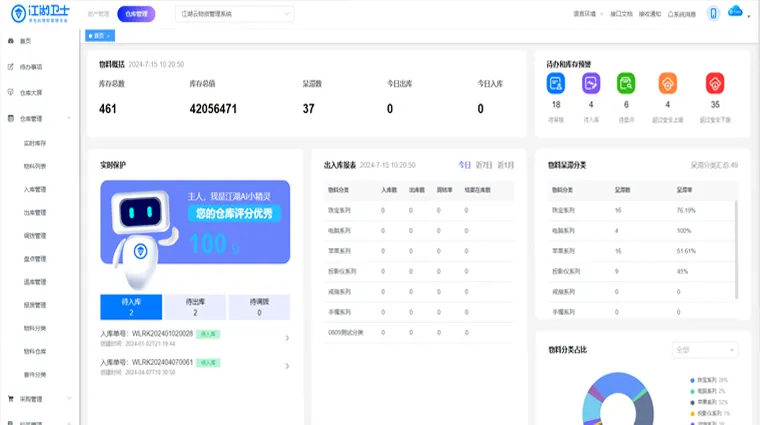Open 报废管理 in the sidebar
This screenshot has height=425, width=760.
tap(35, 305)
